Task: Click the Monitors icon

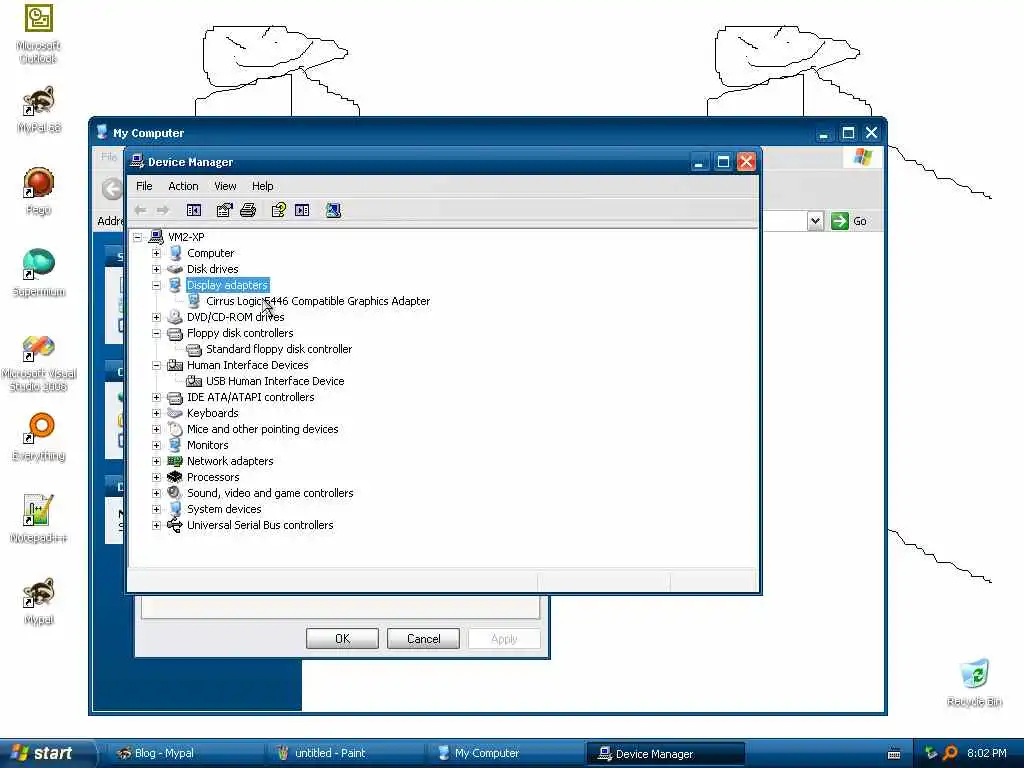Action: 174,445
